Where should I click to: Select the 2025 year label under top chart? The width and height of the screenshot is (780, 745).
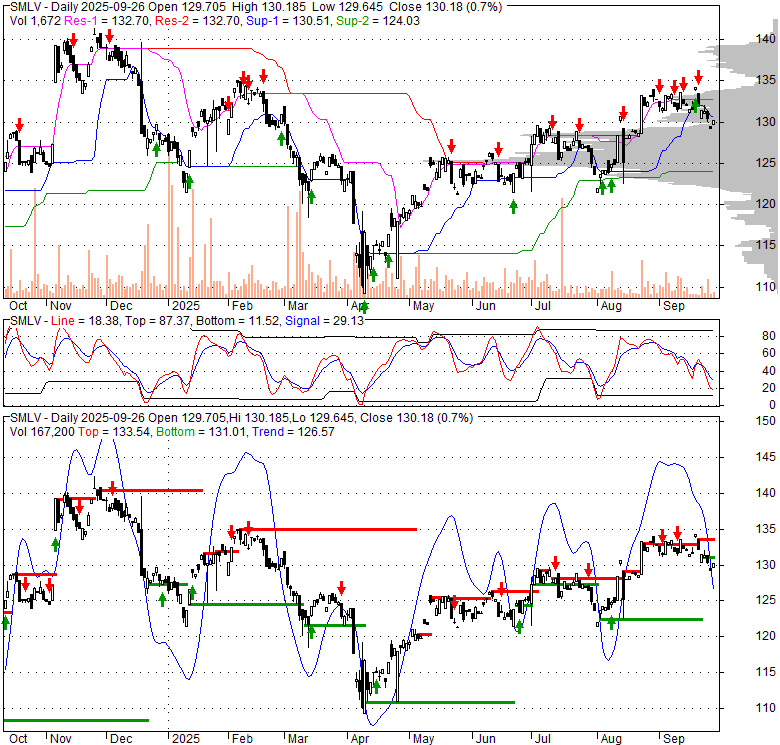pyautogui.click(x=186, y=306)
